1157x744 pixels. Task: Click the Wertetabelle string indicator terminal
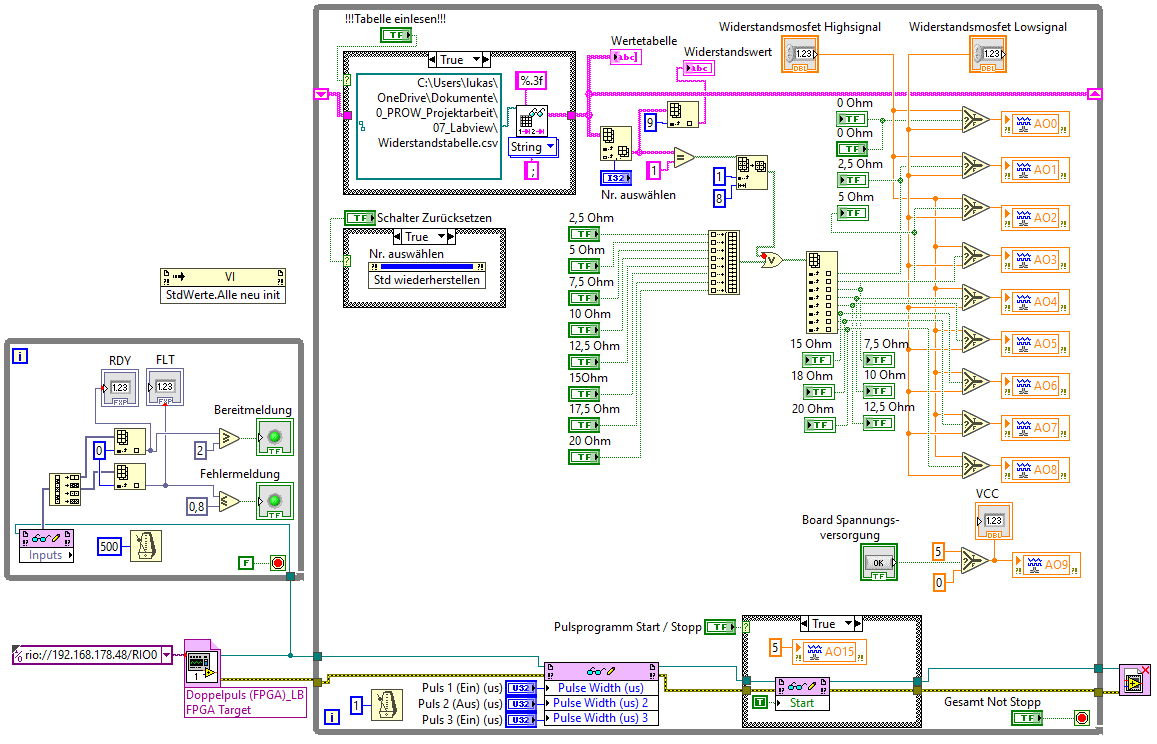click(626, 57)
